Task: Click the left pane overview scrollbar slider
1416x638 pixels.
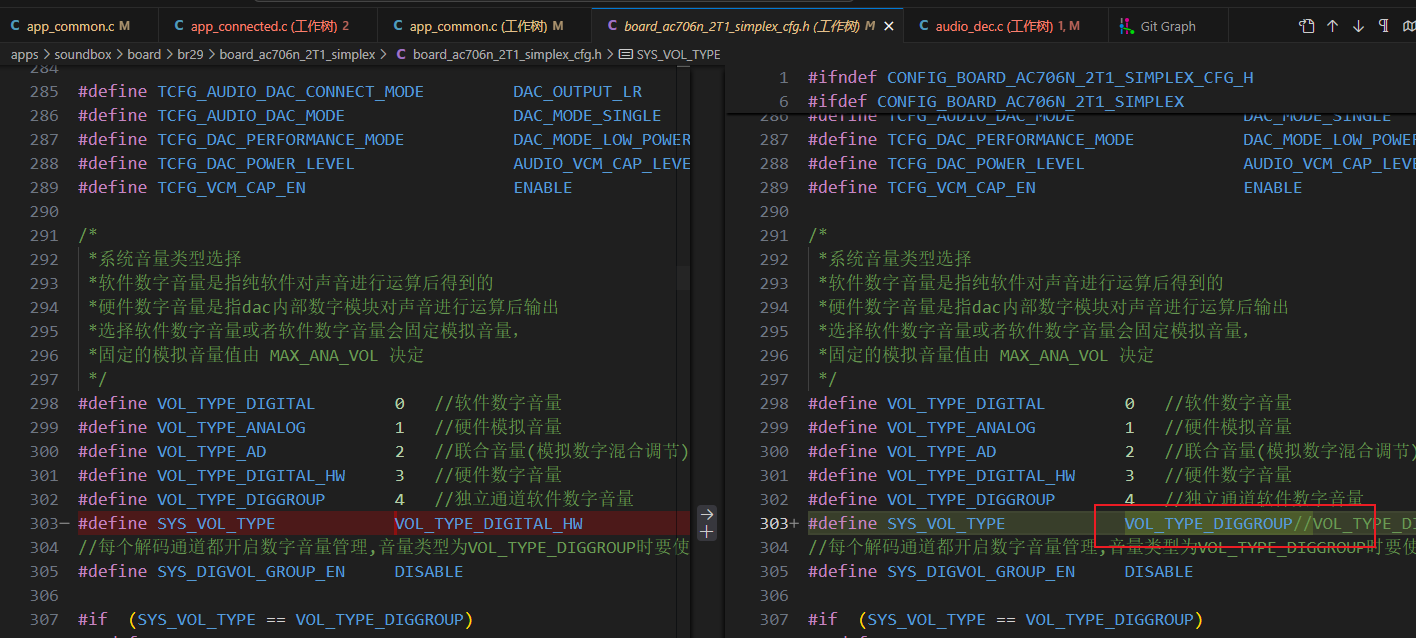Action: click(683, 277)
